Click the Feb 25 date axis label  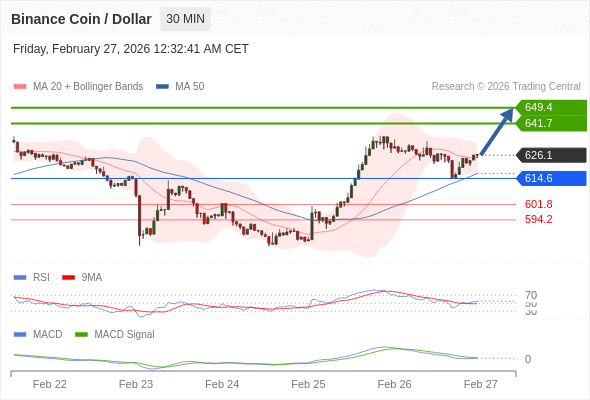point(308,384)
